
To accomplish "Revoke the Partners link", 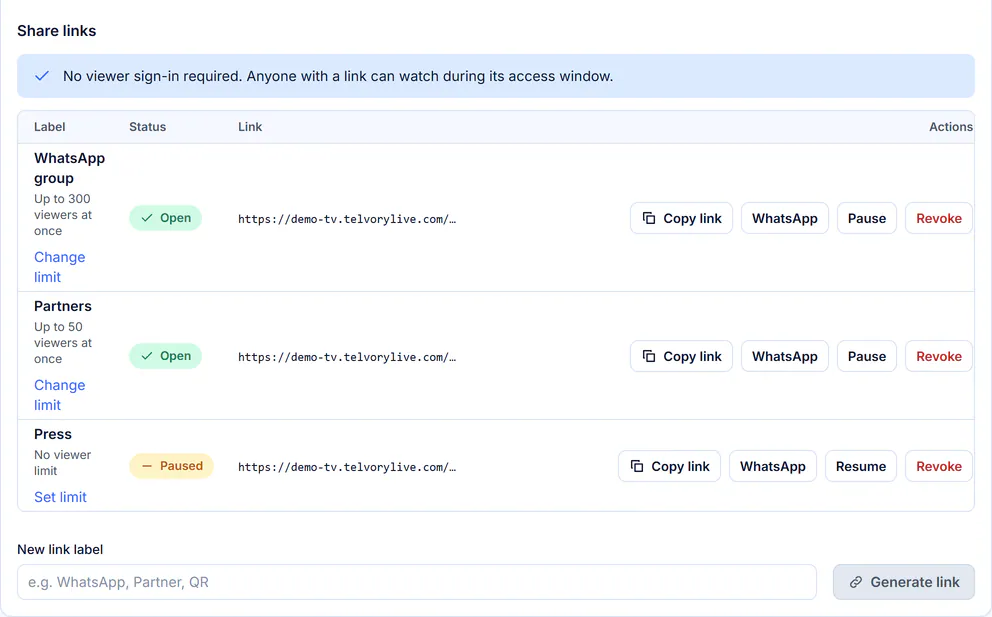I will (939, 356).
